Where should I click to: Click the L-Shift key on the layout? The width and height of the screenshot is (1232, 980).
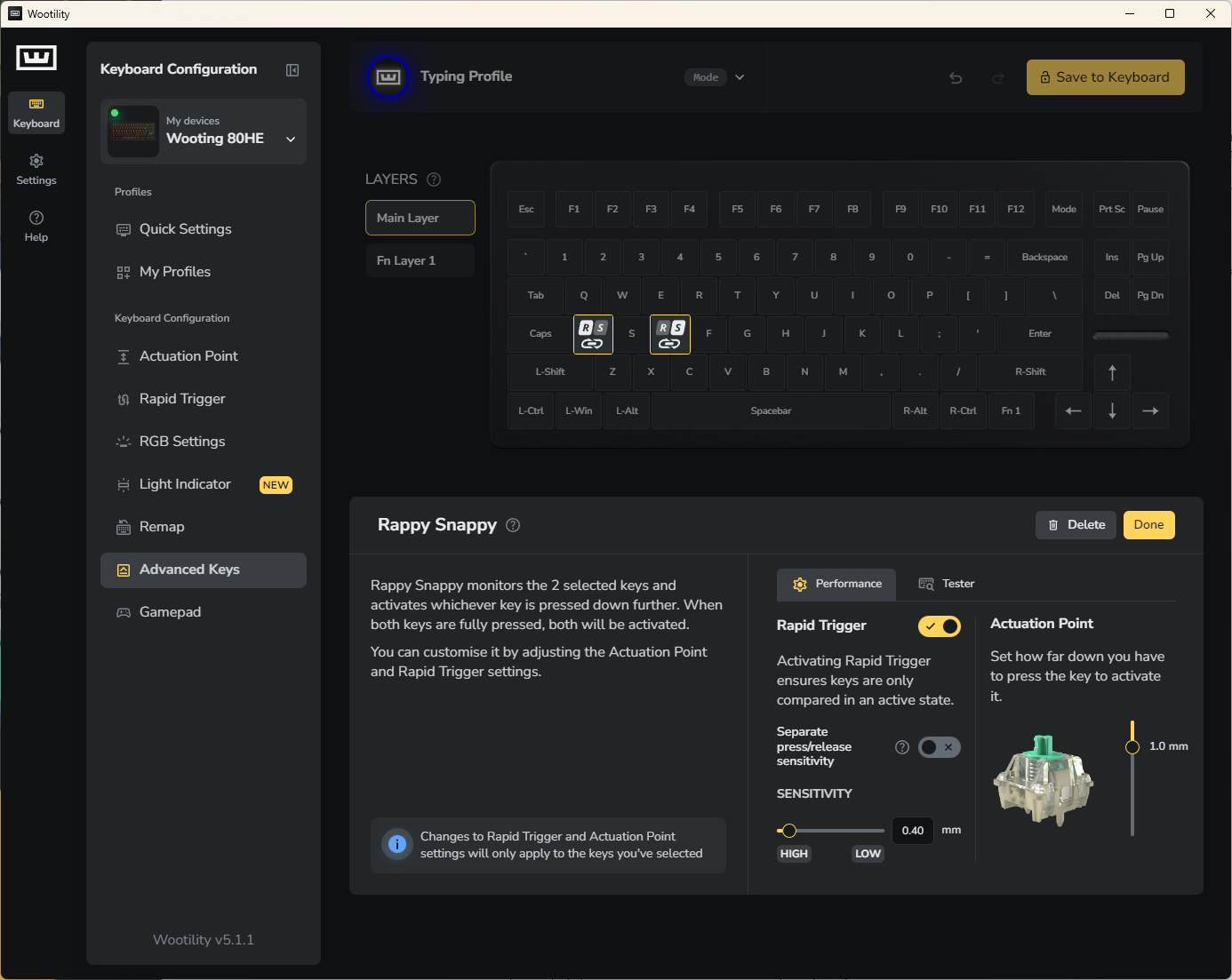[550, 372]
